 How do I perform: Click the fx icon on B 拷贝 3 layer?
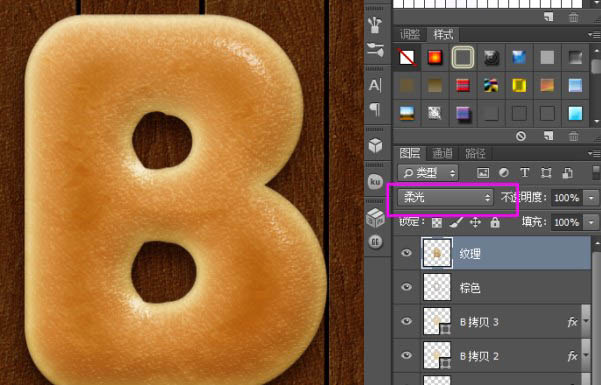[572, 322]
